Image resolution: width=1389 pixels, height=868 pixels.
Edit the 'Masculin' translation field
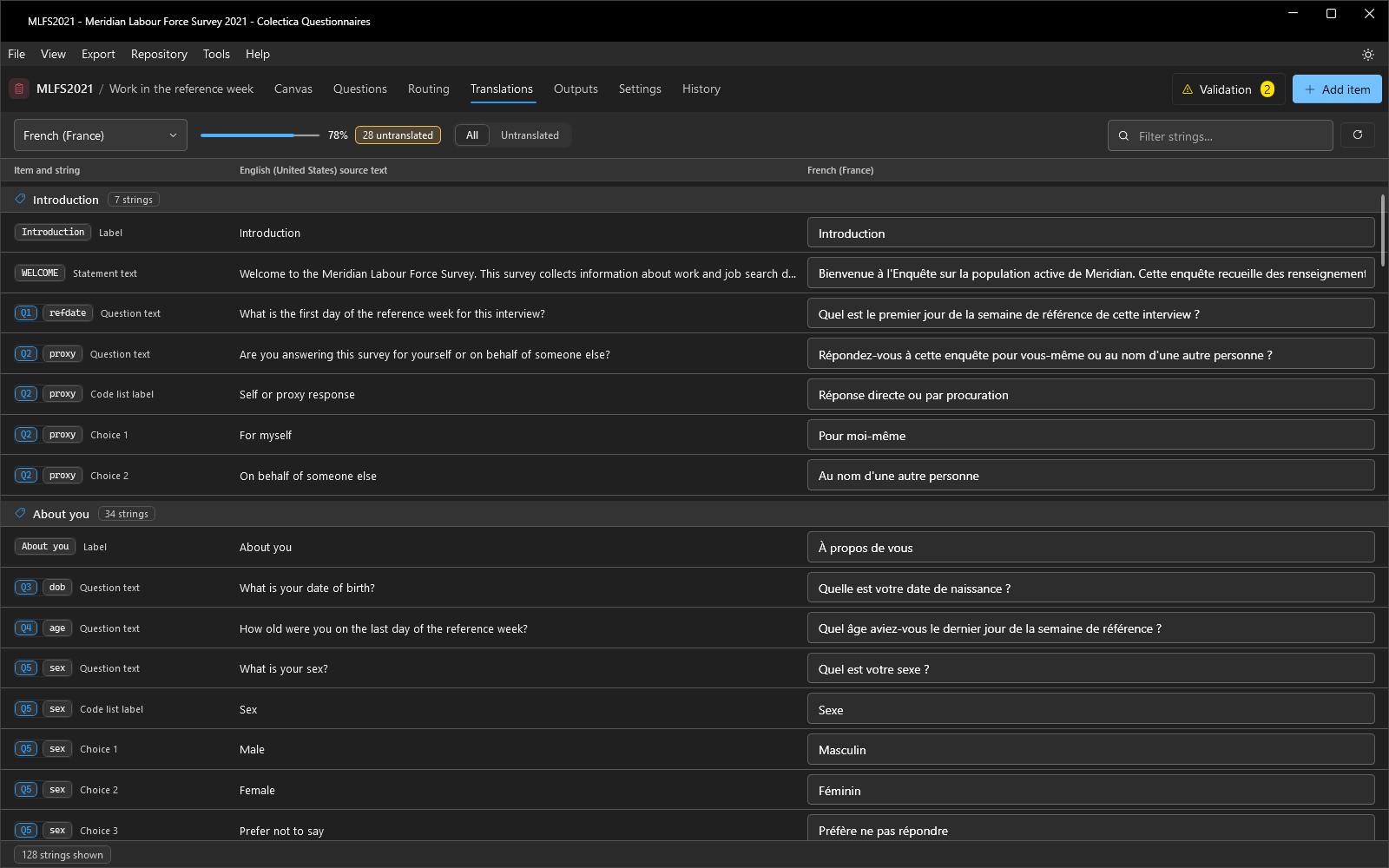click(x=1091, y=749)
